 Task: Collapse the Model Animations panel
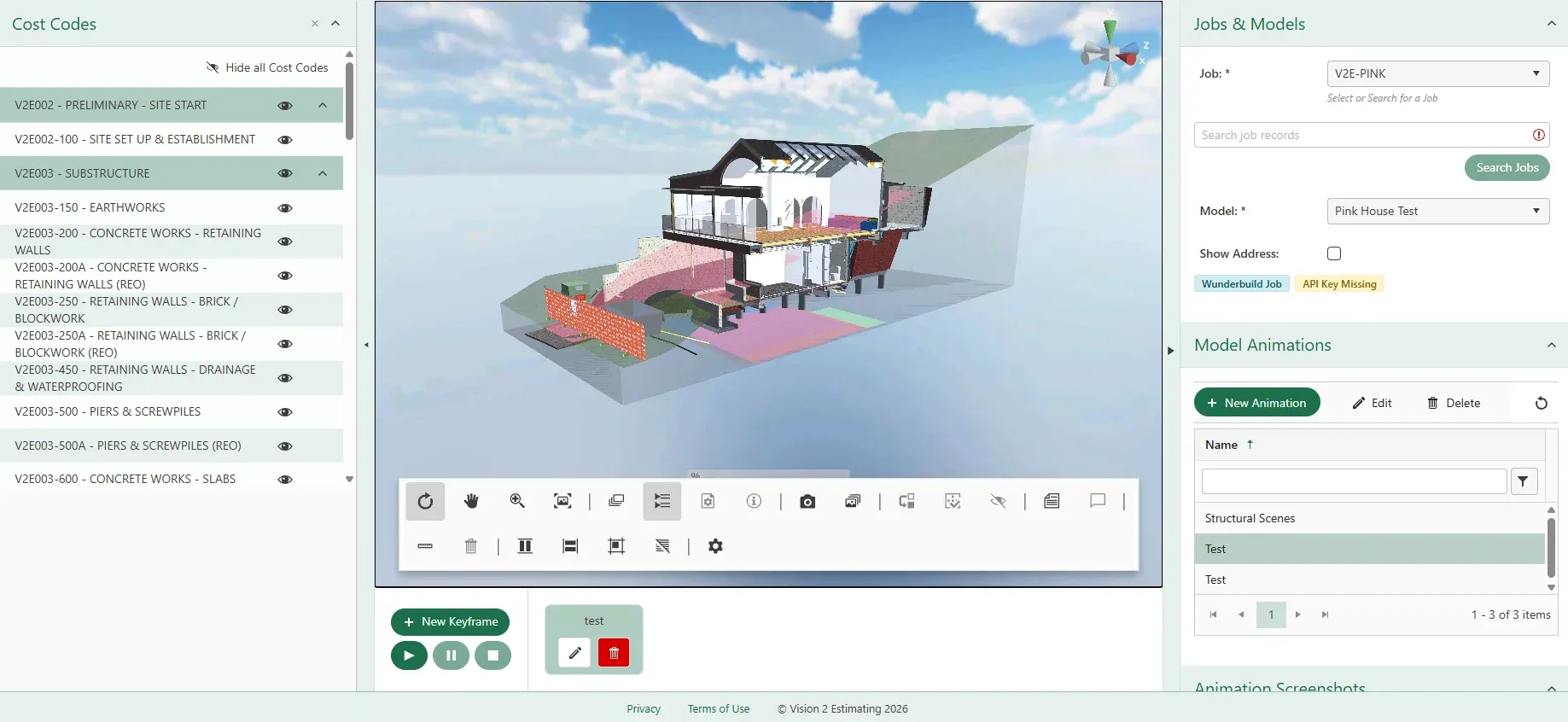(1552, 345)
